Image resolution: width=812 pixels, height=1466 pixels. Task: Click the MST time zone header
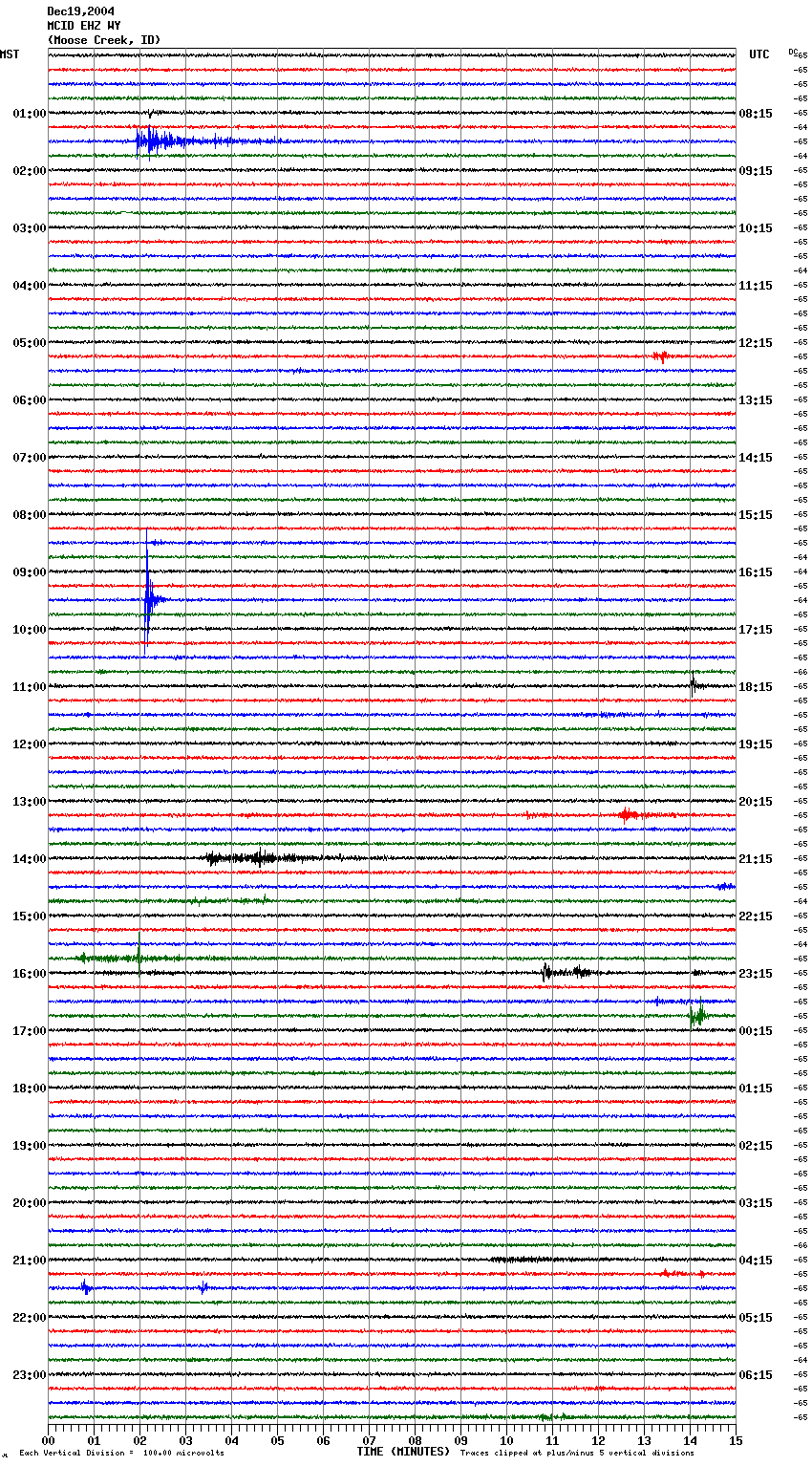(10, 54)
